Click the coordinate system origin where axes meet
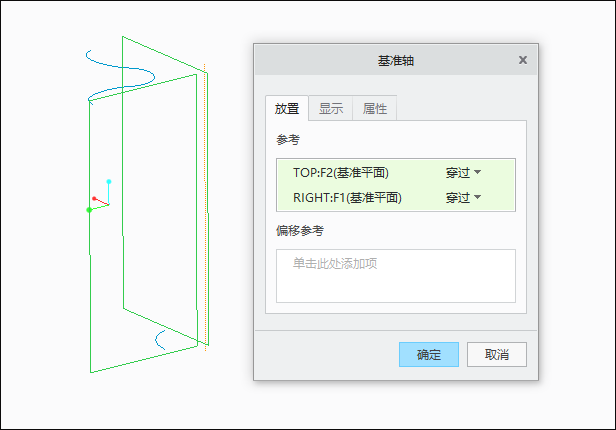Viewport: 616px width, 430px height. click(108, 204)
